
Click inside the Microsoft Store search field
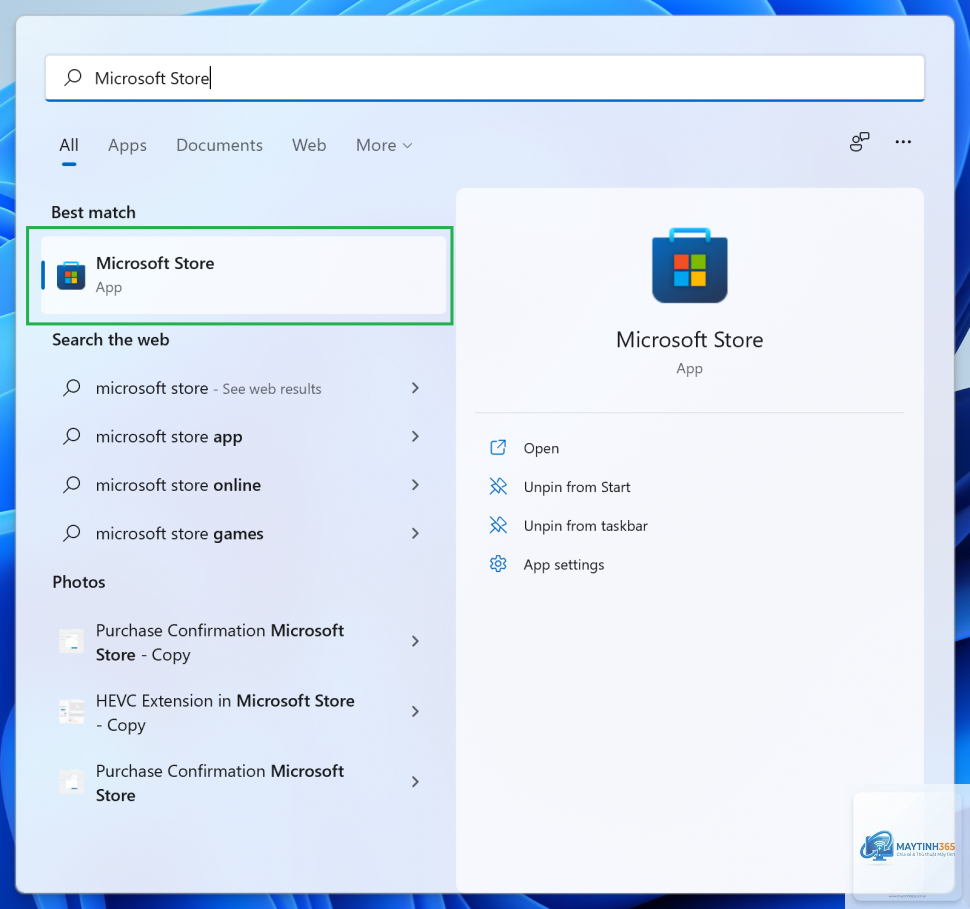click(484, 78)
